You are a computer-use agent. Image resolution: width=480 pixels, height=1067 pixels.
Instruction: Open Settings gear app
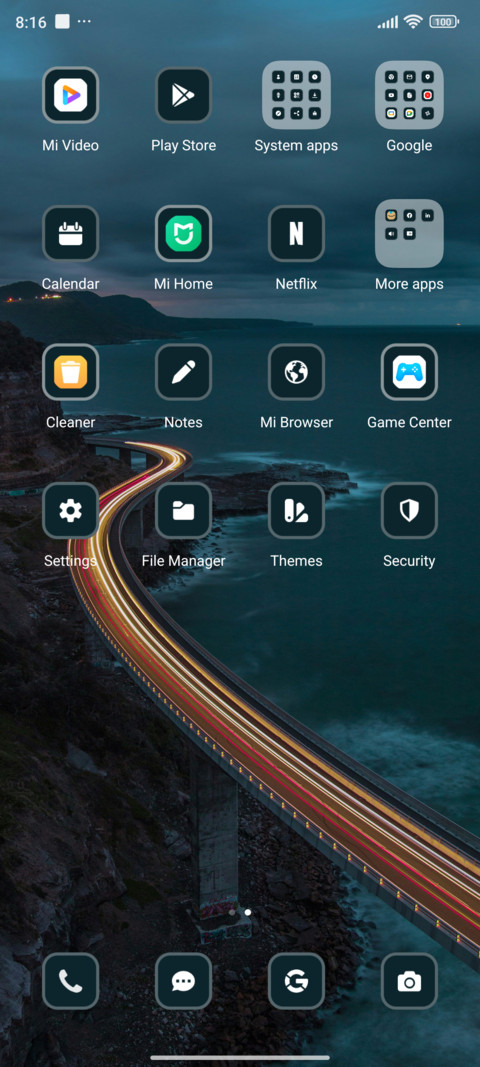point(71,510)
